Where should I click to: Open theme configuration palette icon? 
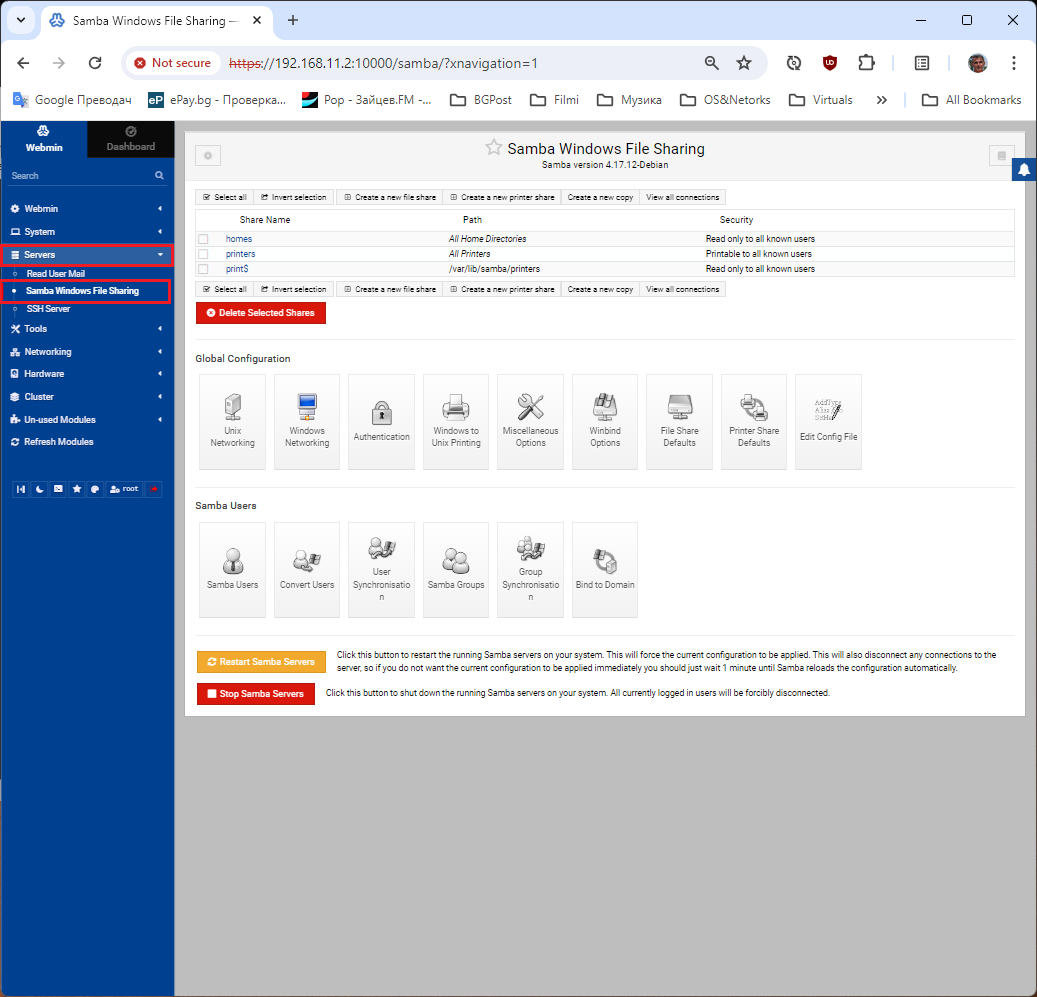pos(95,489)
